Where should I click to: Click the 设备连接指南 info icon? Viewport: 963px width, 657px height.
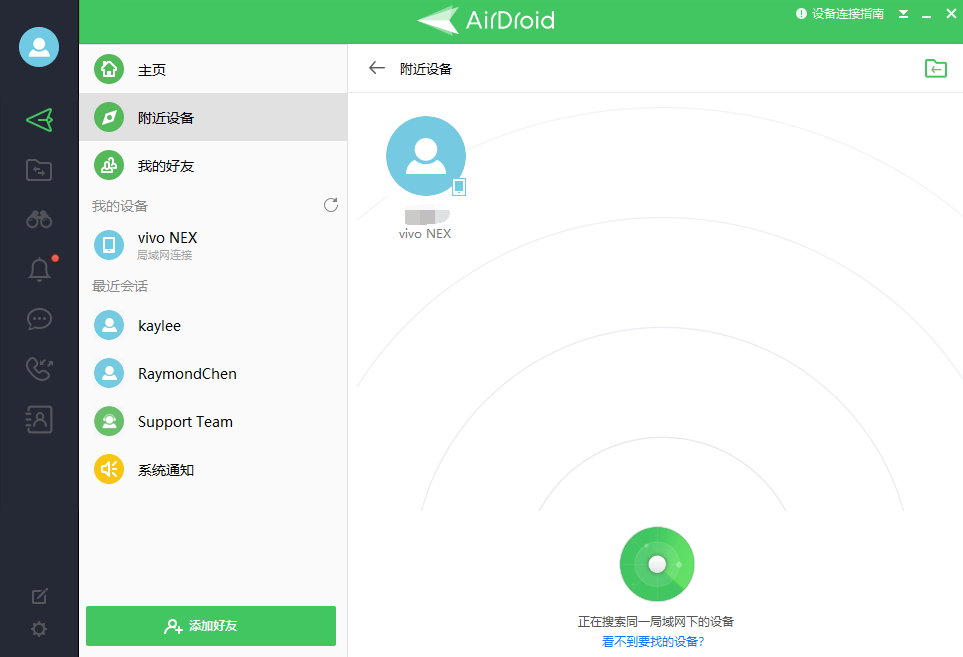(x=801, y=14)
